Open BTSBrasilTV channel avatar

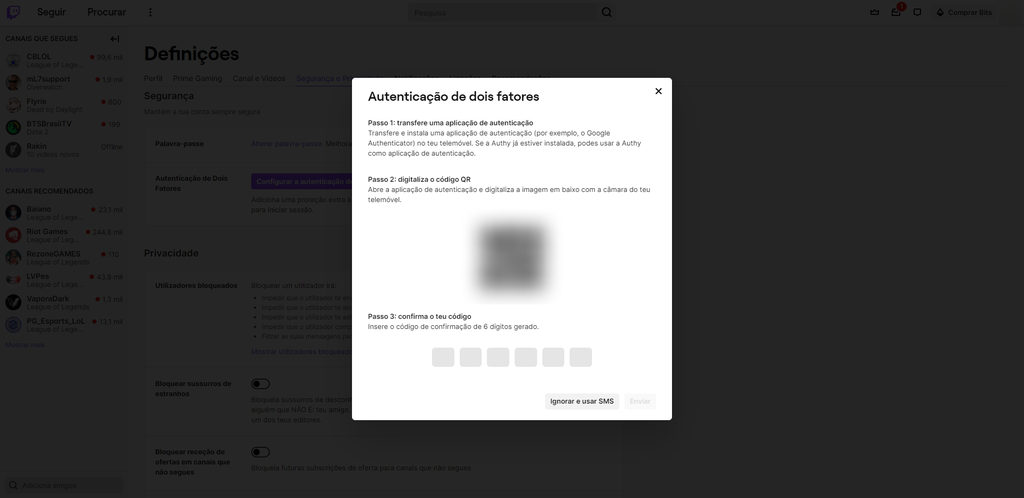13,127
